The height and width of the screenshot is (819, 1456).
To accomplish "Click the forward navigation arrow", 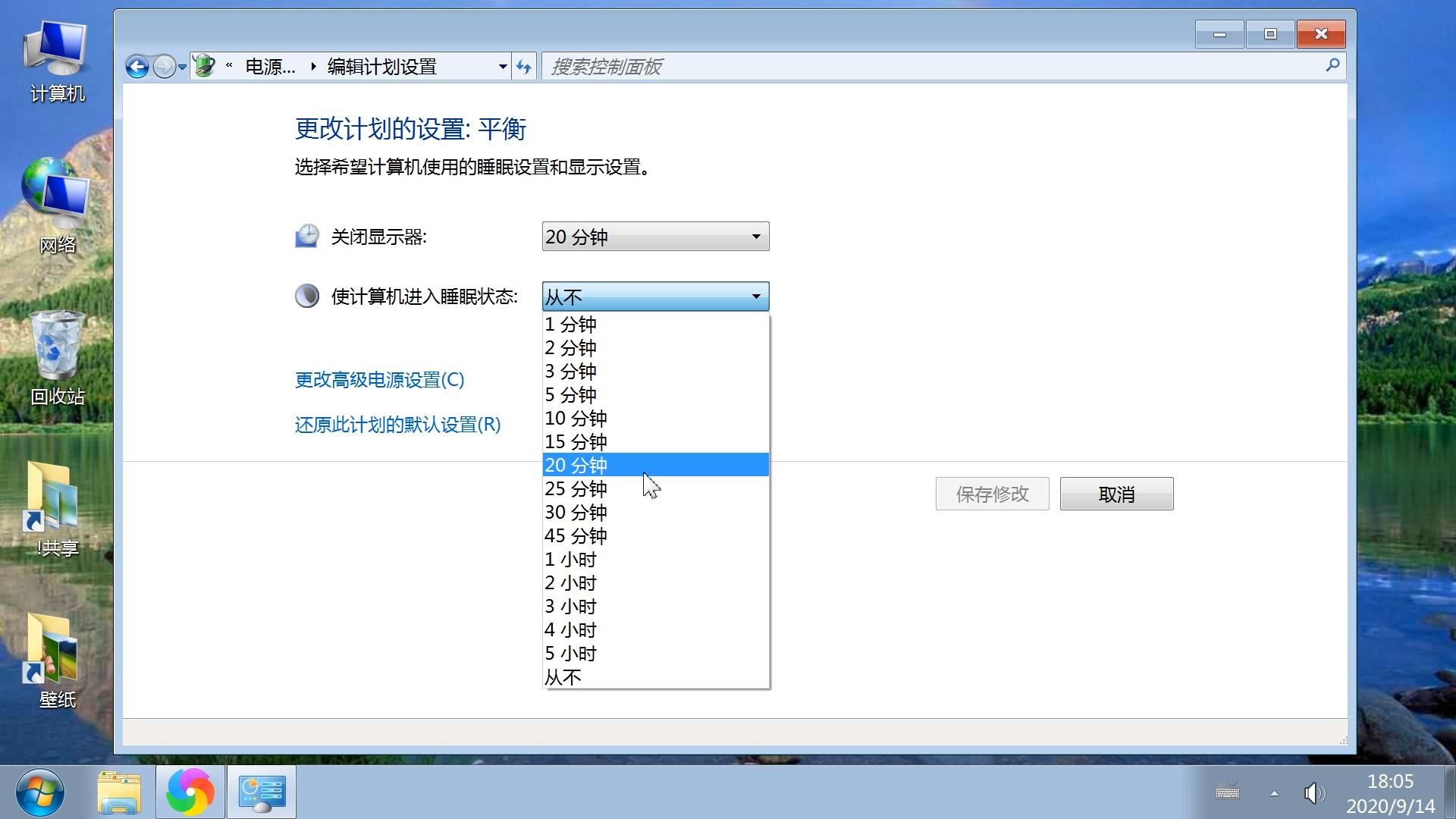I will 165,66.
